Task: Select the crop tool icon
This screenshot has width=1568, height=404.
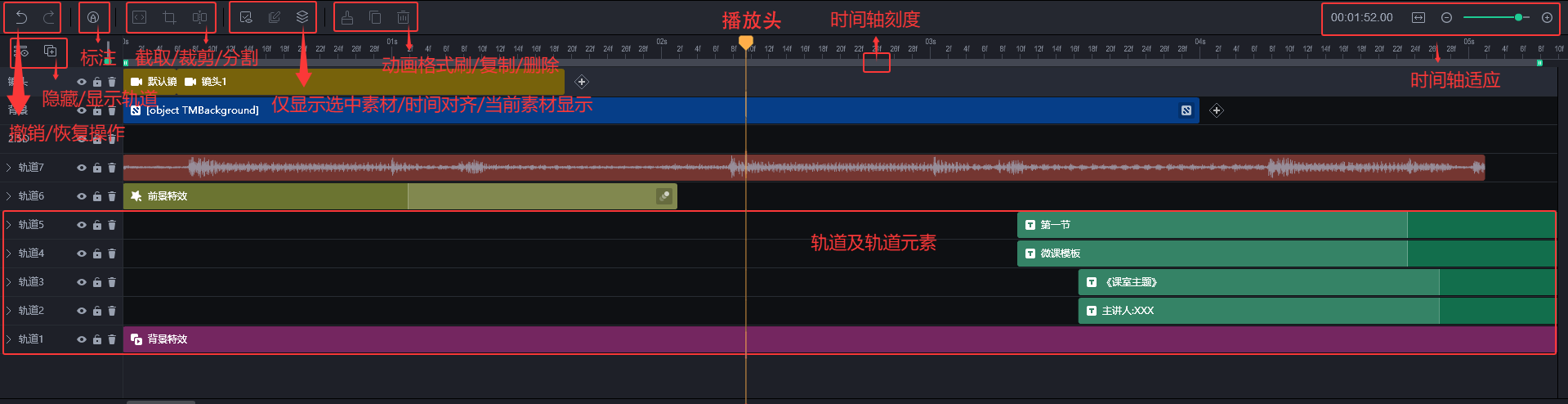Action: pyautogui.click(x=169, y=17)
